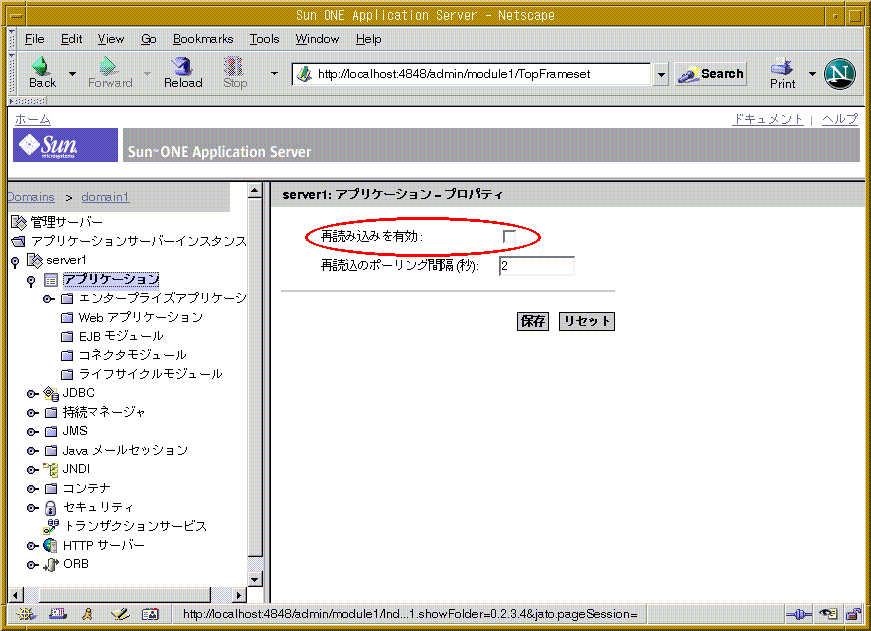Click the セキュリティ padlock icon
871x631 pixels.
point(51,508)
